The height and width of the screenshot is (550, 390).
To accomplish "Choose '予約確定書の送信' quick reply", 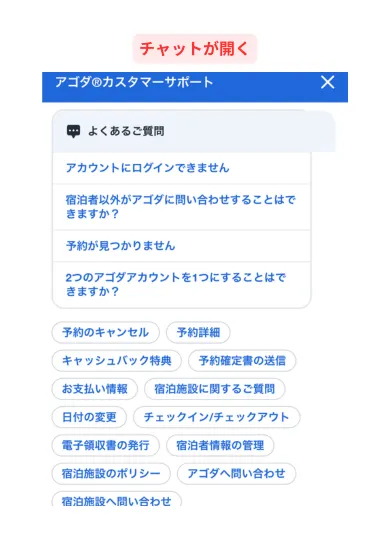I will (x=242, y=361).
